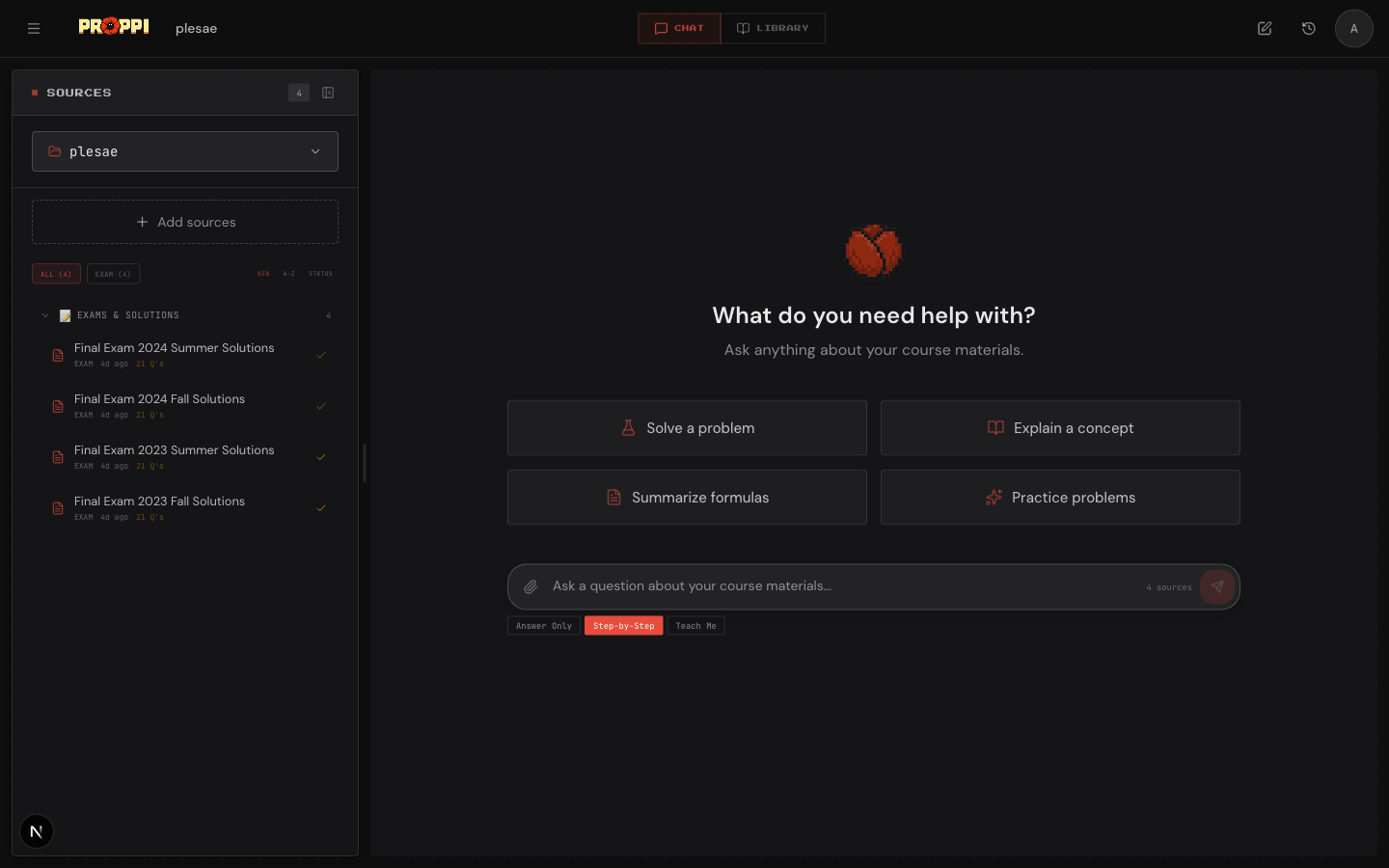Image resolution: width=1389 pixels, height=868 pixels.
Task: Attach a file using the paperclip icon
Action: pyautogui.click(x=531, y=586)
